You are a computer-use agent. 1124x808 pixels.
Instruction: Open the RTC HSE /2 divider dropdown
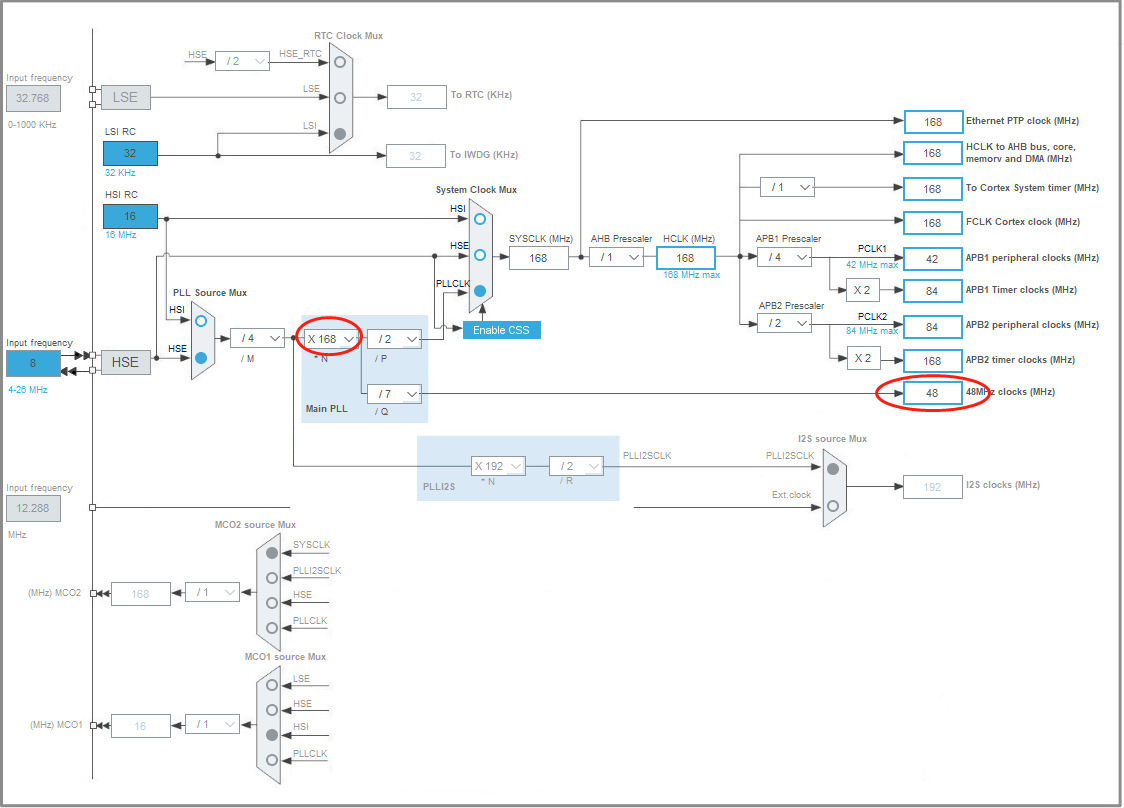pos(242,60)
